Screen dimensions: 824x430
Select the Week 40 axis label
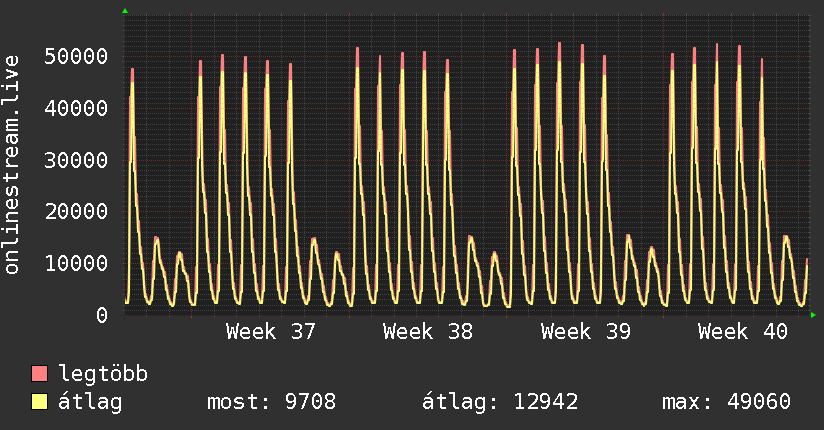(x=743, y=332)
